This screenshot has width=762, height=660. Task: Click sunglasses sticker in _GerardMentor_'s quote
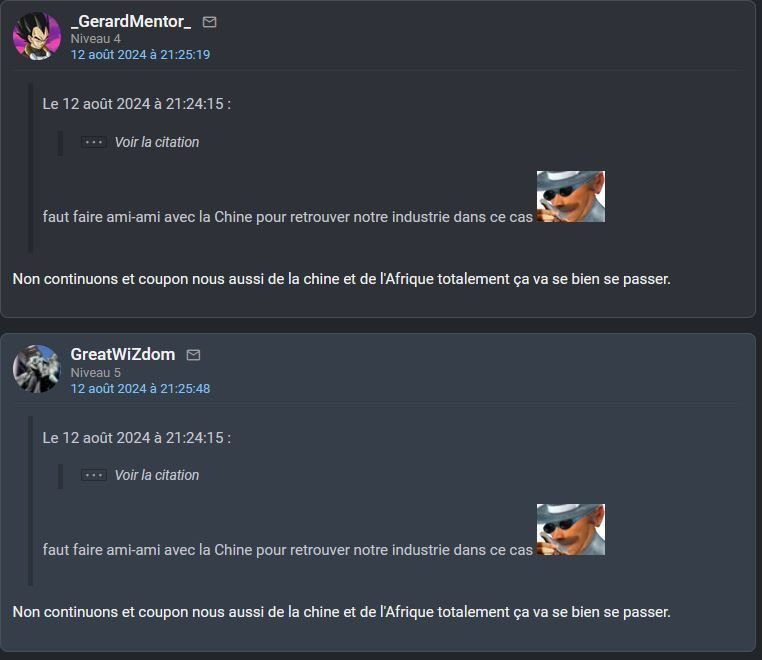click(x=571, y=196)
